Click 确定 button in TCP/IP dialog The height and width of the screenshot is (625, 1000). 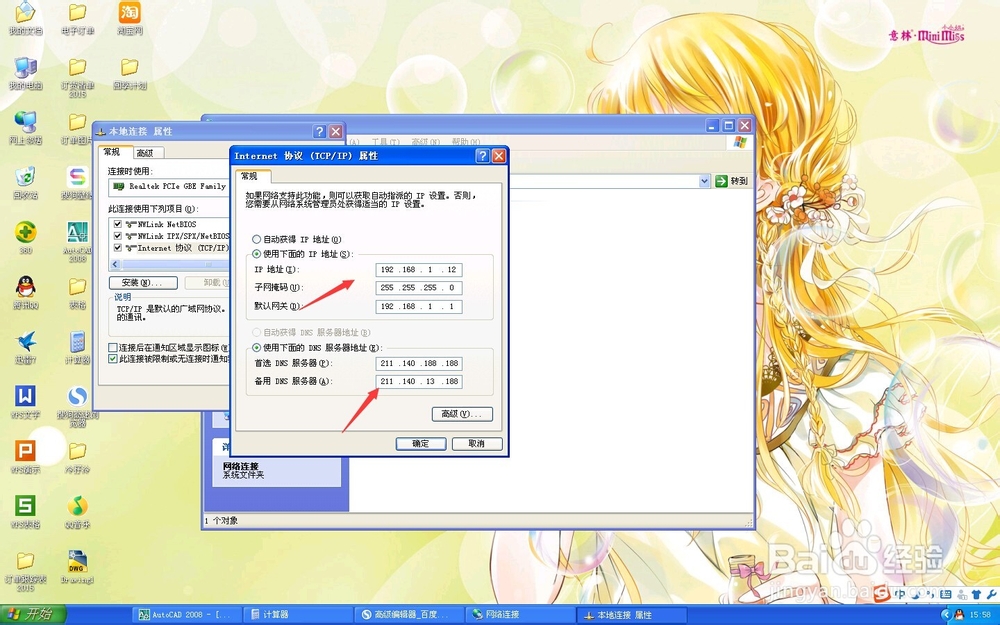[421, 444]
